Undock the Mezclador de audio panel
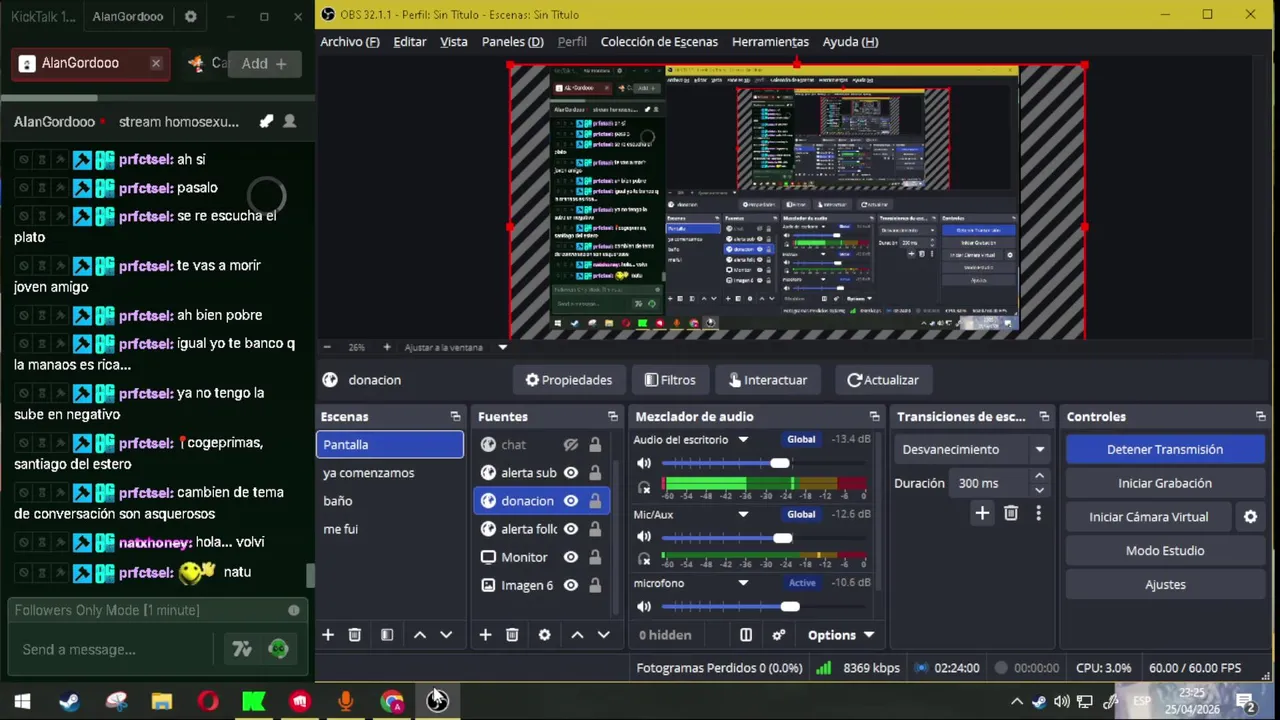The width and height of the screenshot is (1280, 720). pos(874,416)
